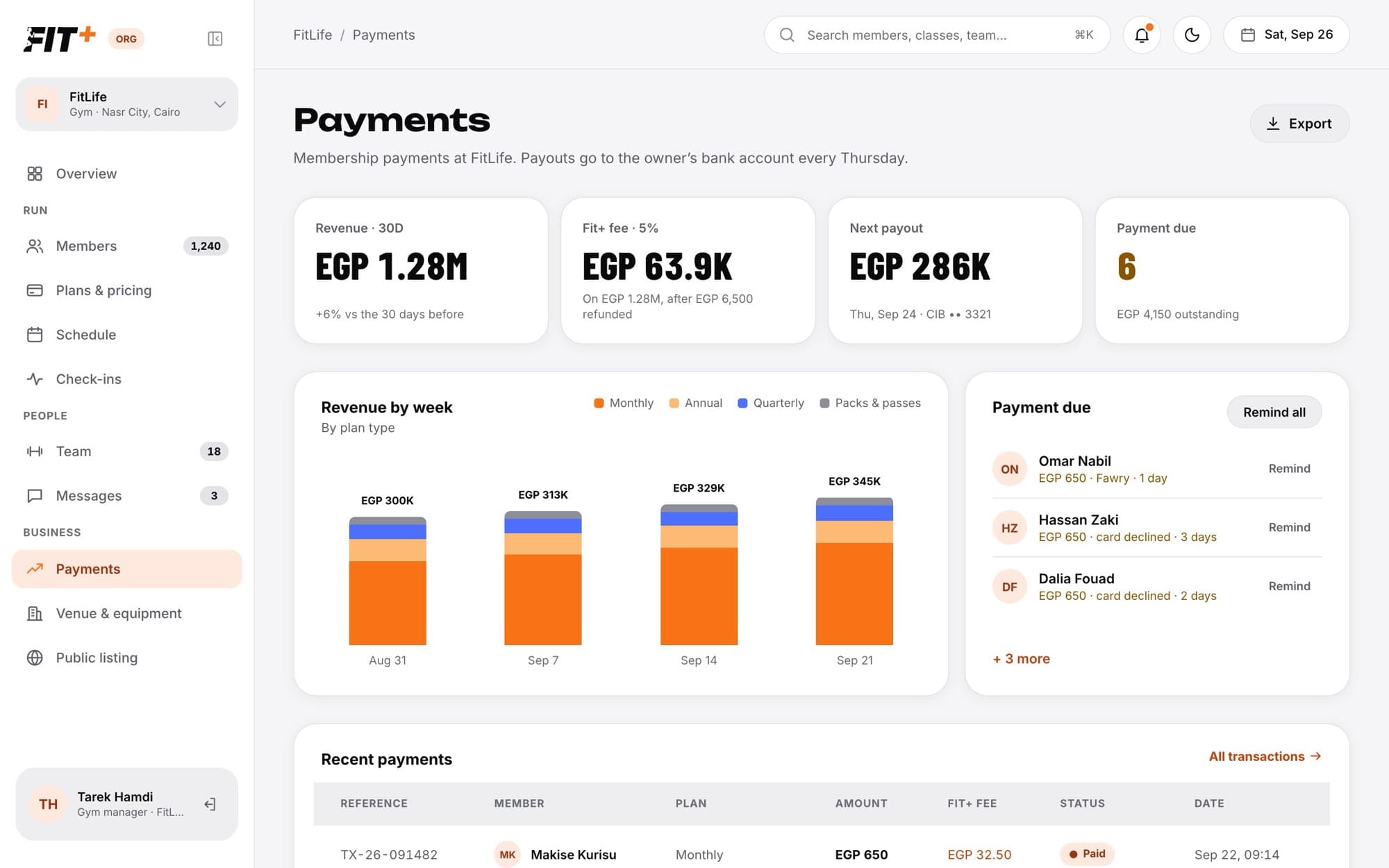The image size is (1389, 868).
Task: Click the TH user avatar
Action: pos(48,804)
